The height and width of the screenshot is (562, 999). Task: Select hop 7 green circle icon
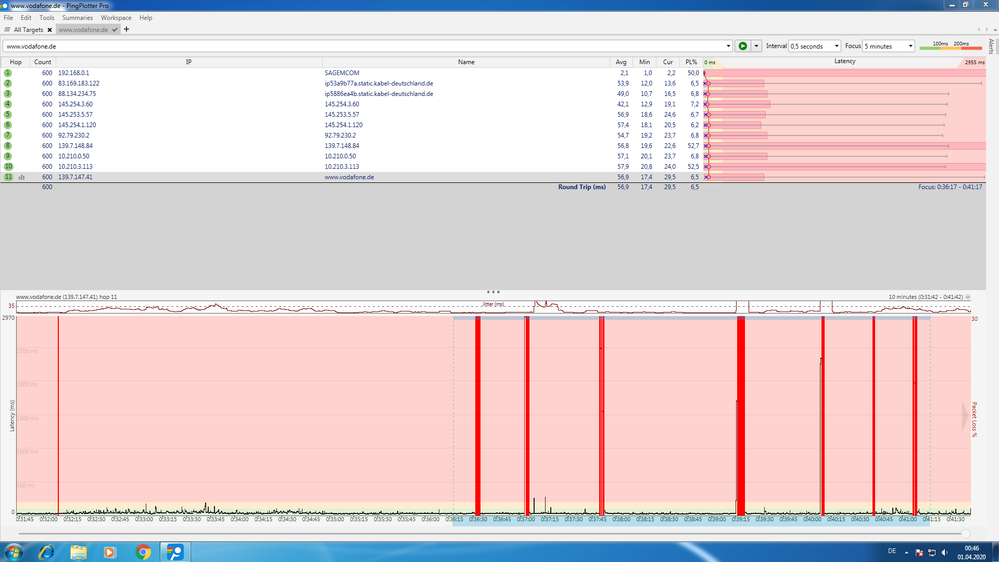click(8, 135)
